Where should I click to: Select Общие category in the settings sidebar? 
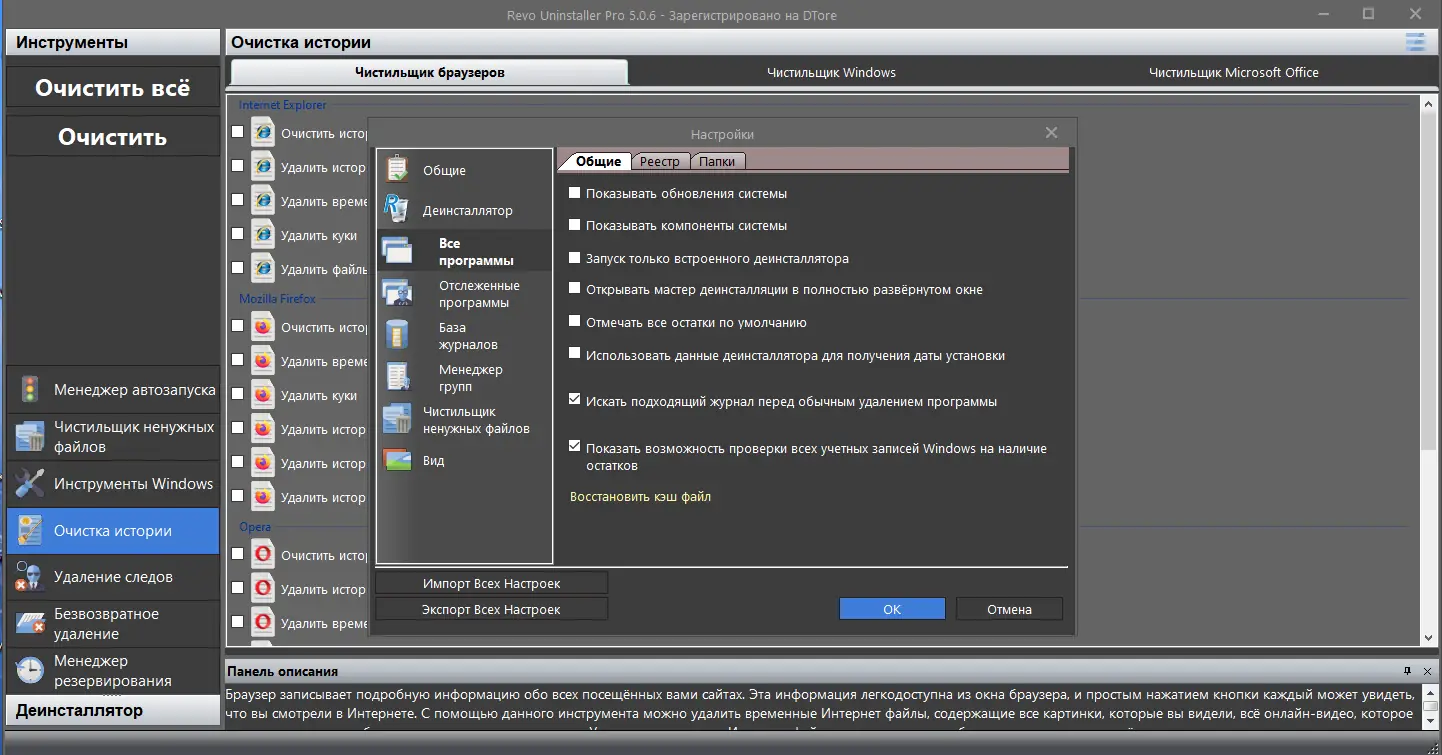(464, 170)
